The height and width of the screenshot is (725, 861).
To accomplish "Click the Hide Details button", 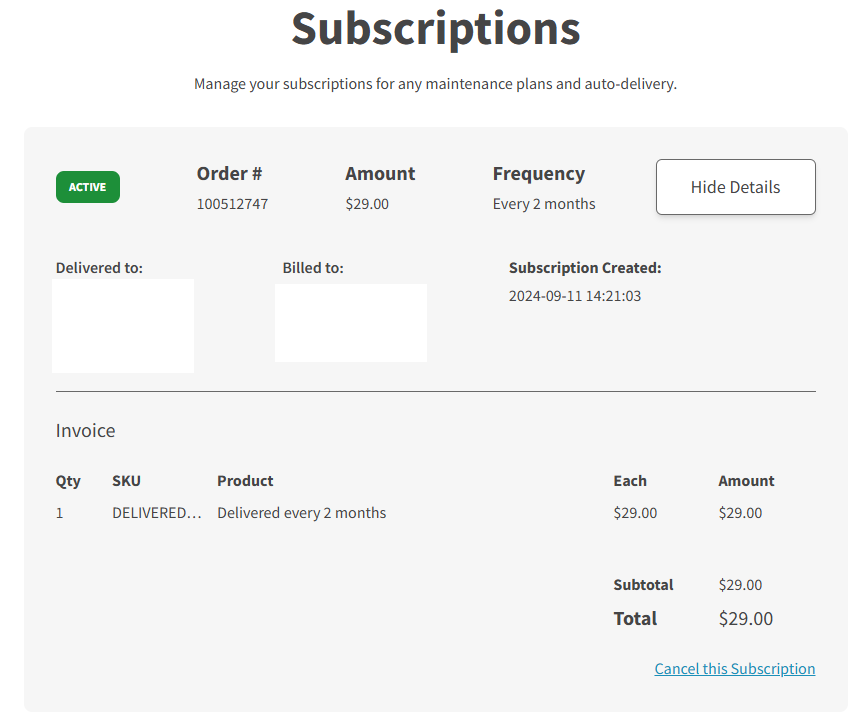I will (735, 187).
